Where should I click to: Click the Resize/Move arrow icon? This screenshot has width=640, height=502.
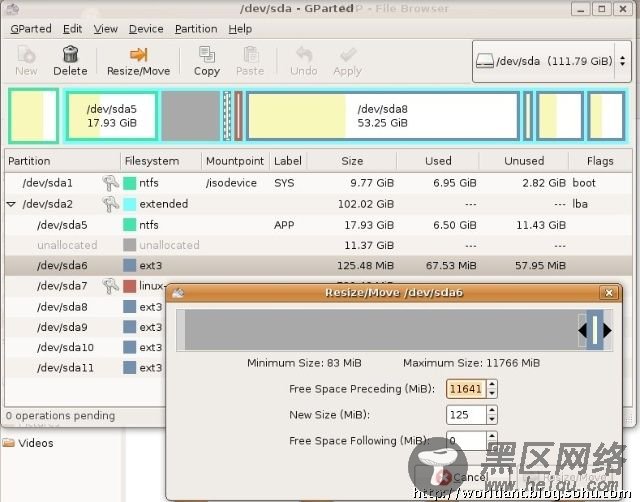point(138,54)
